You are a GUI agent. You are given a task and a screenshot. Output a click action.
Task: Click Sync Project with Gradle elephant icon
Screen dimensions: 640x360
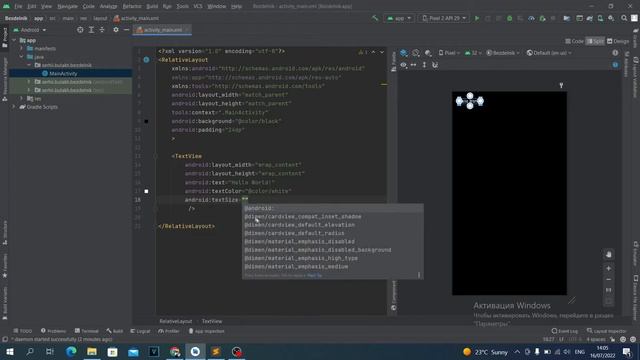point(589,18)
